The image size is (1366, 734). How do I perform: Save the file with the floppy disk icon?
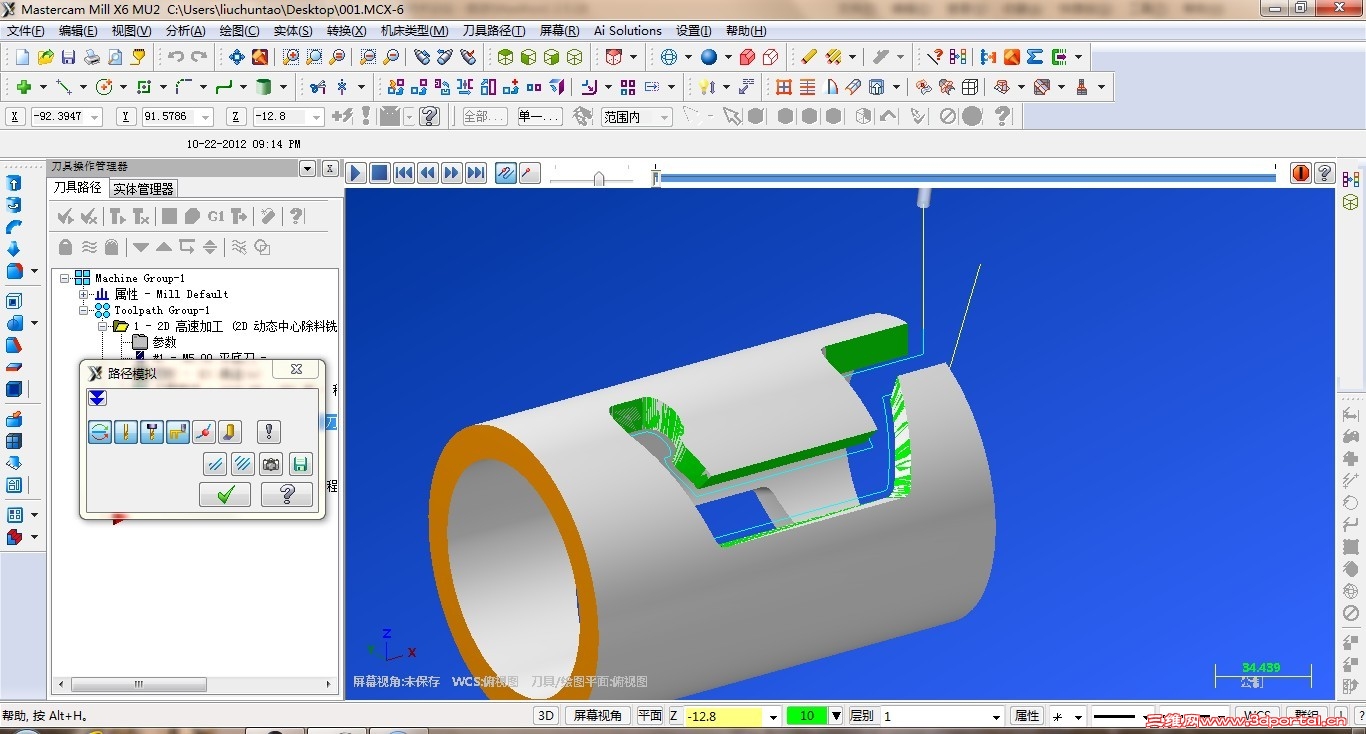coord(68,57)
